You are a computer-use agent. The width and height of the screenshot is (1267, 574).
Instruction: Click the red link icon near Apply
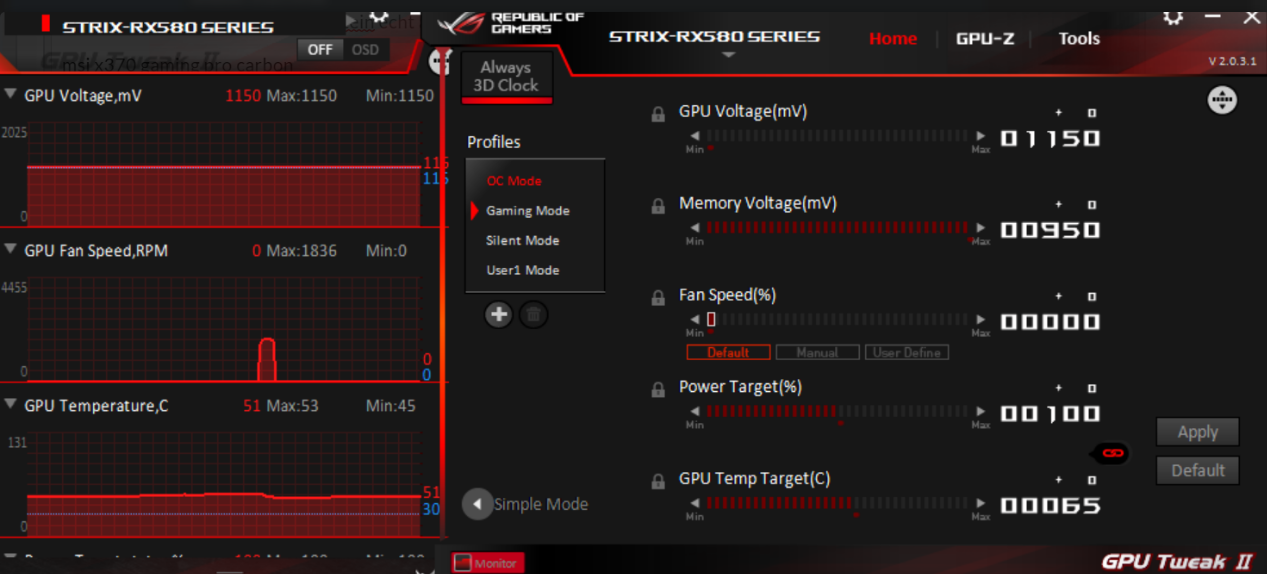pyautogui.click(x=1114, y=453)
